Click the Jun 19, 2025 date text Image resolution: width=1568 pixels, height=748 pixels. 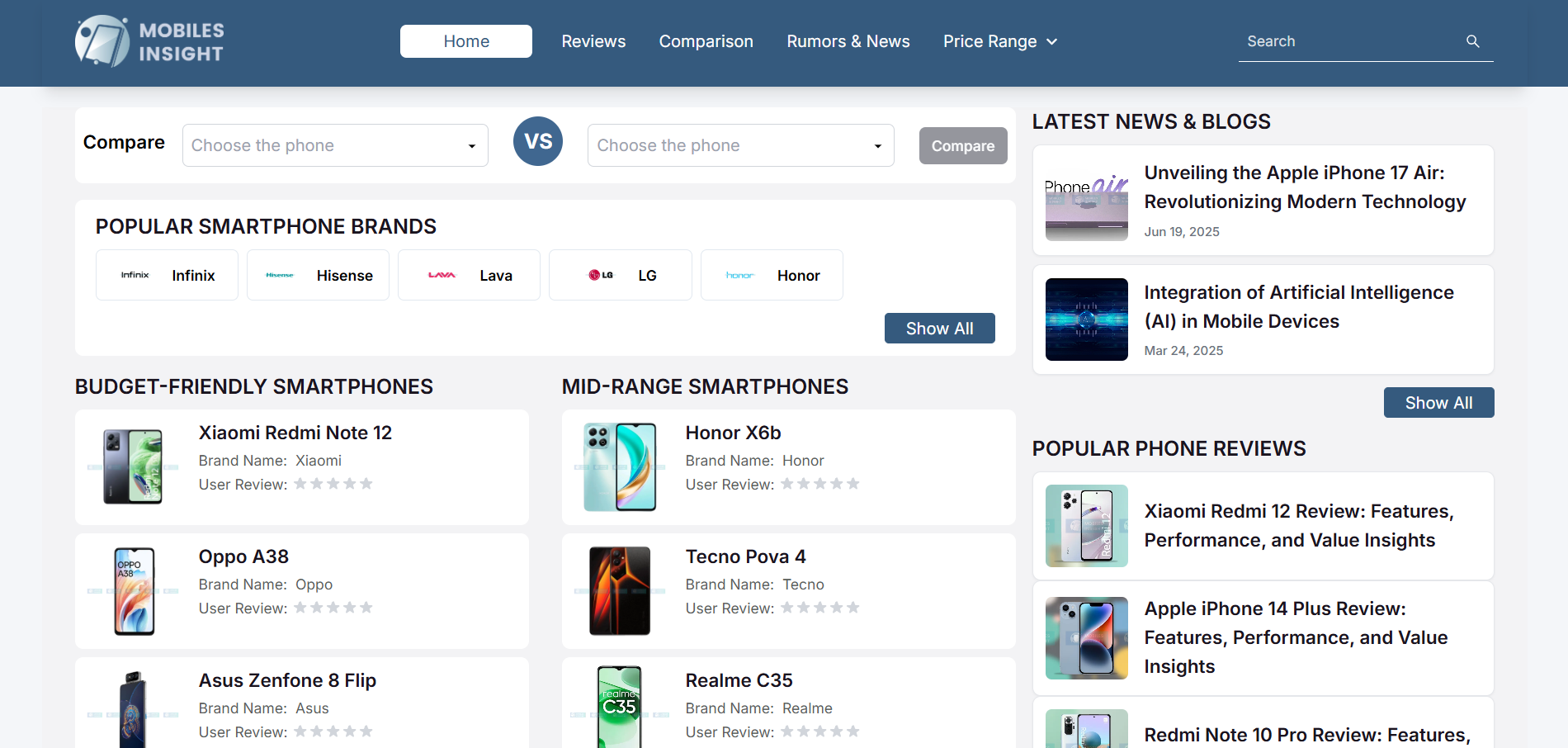point(1182,232)
